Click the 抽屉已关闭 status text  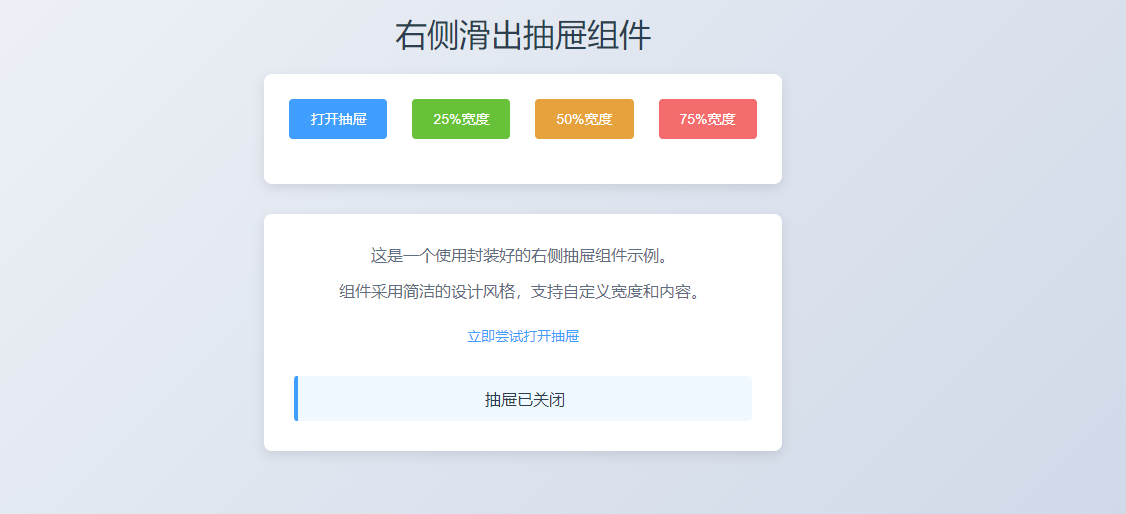coord(525,400)
